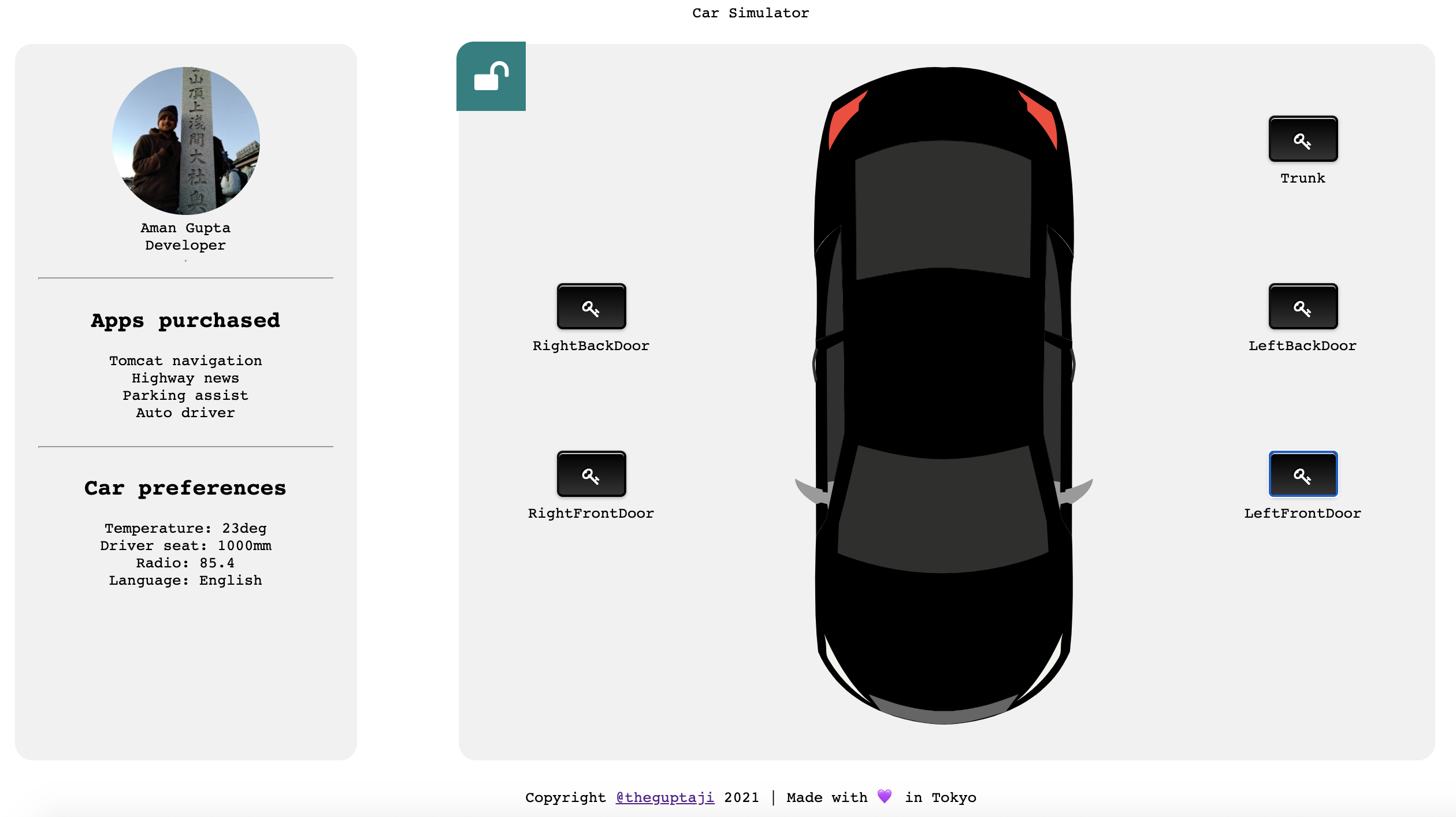Image resolution: width=1456 pixels, height=817 pixels.
Task: Click the Car Simulator page title
Action: coord(751,13)
